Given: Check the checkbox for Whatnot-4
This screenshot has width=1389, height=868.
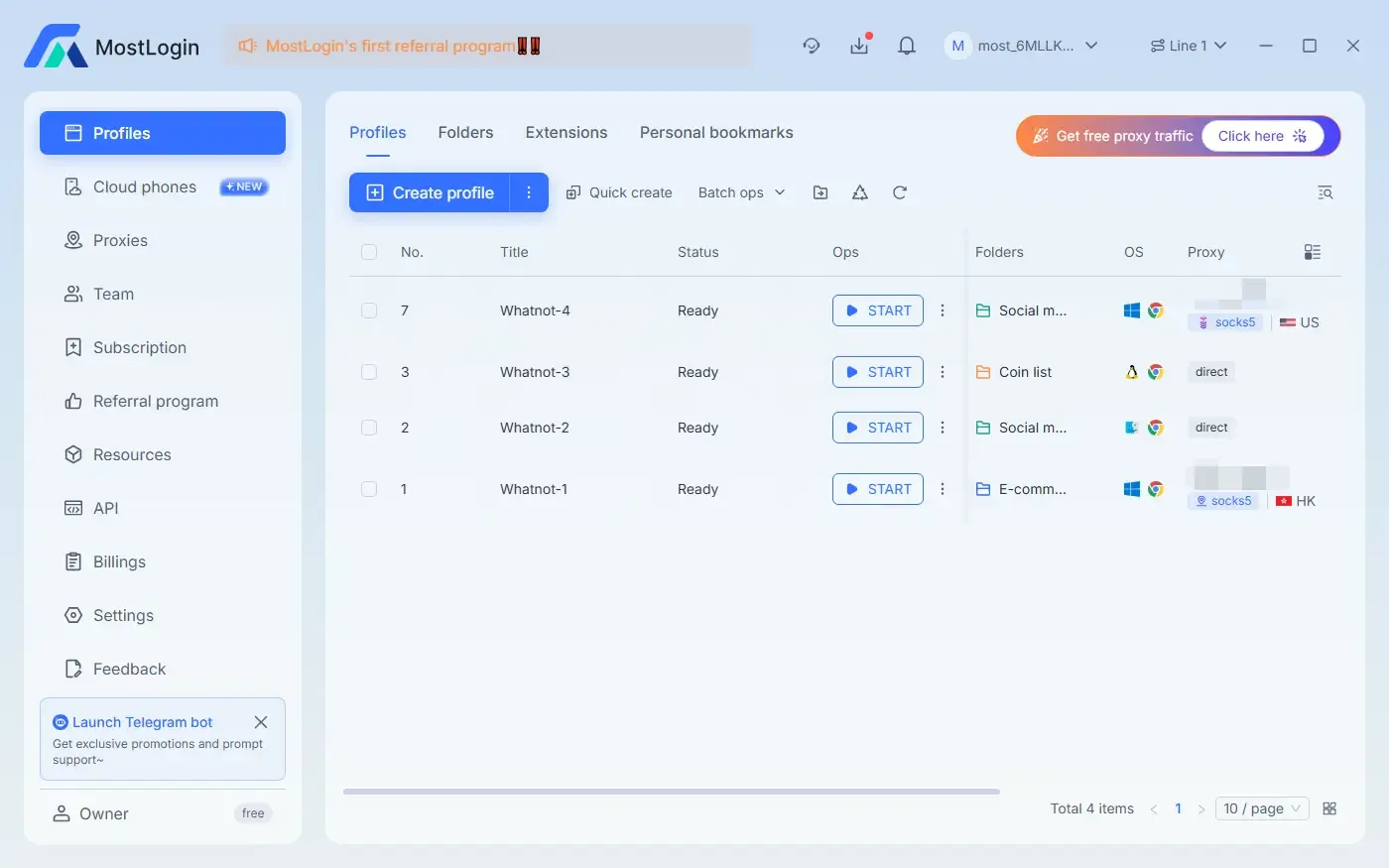Looking at the screenshot, I should click(x=369, y=310).
